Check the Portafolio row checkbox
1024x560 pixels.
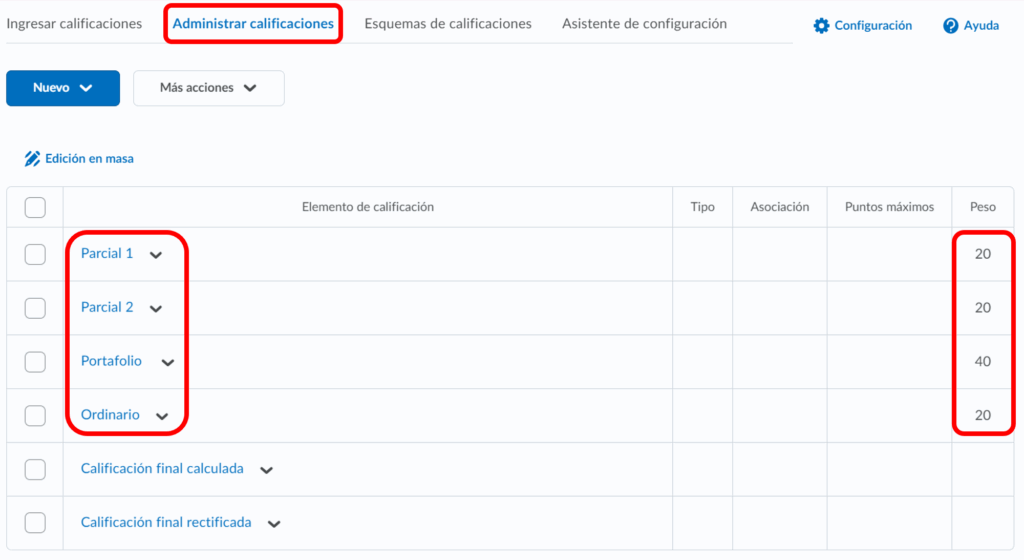click(35, 362)
